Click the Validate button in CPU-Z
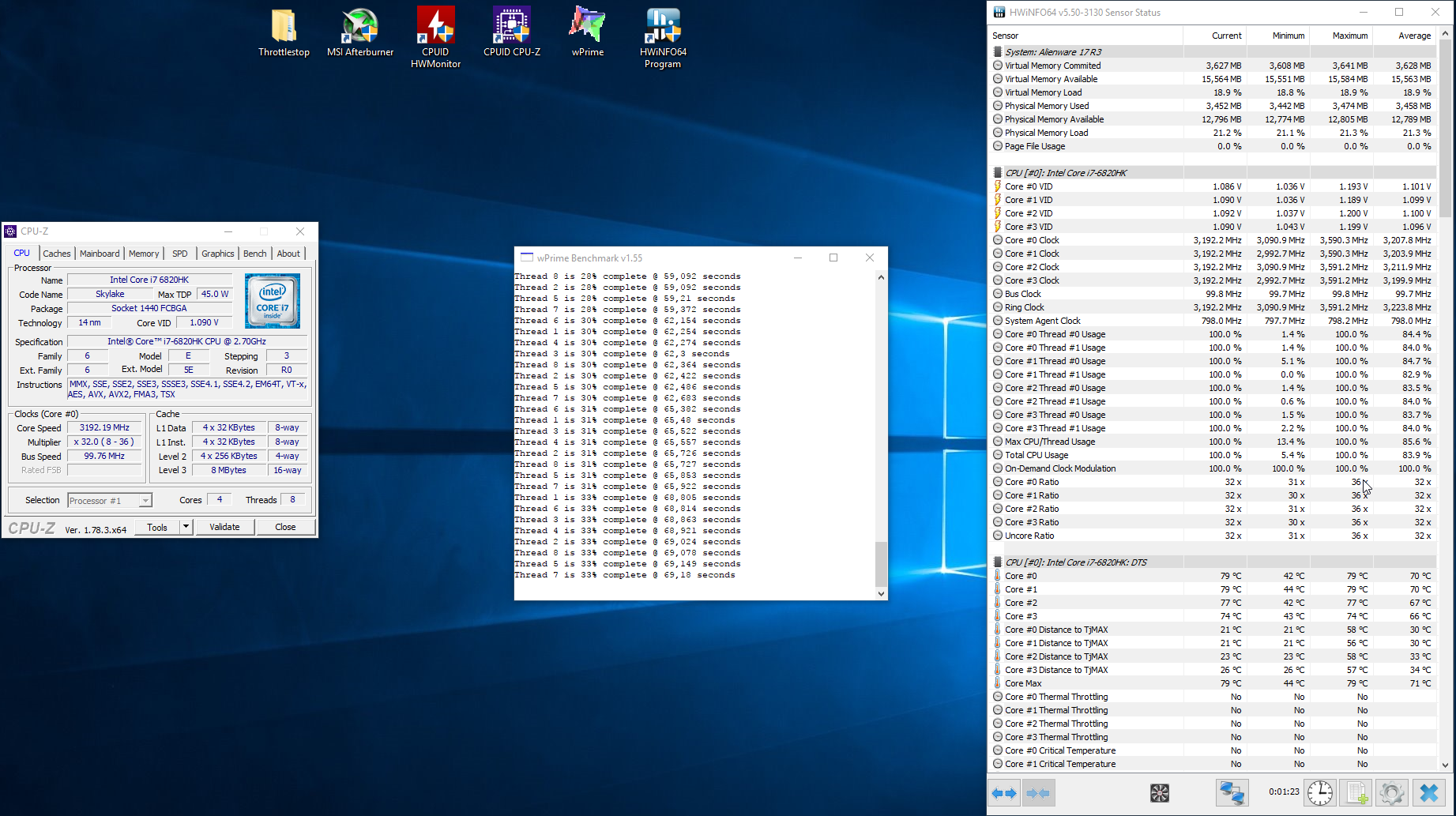 224,527
